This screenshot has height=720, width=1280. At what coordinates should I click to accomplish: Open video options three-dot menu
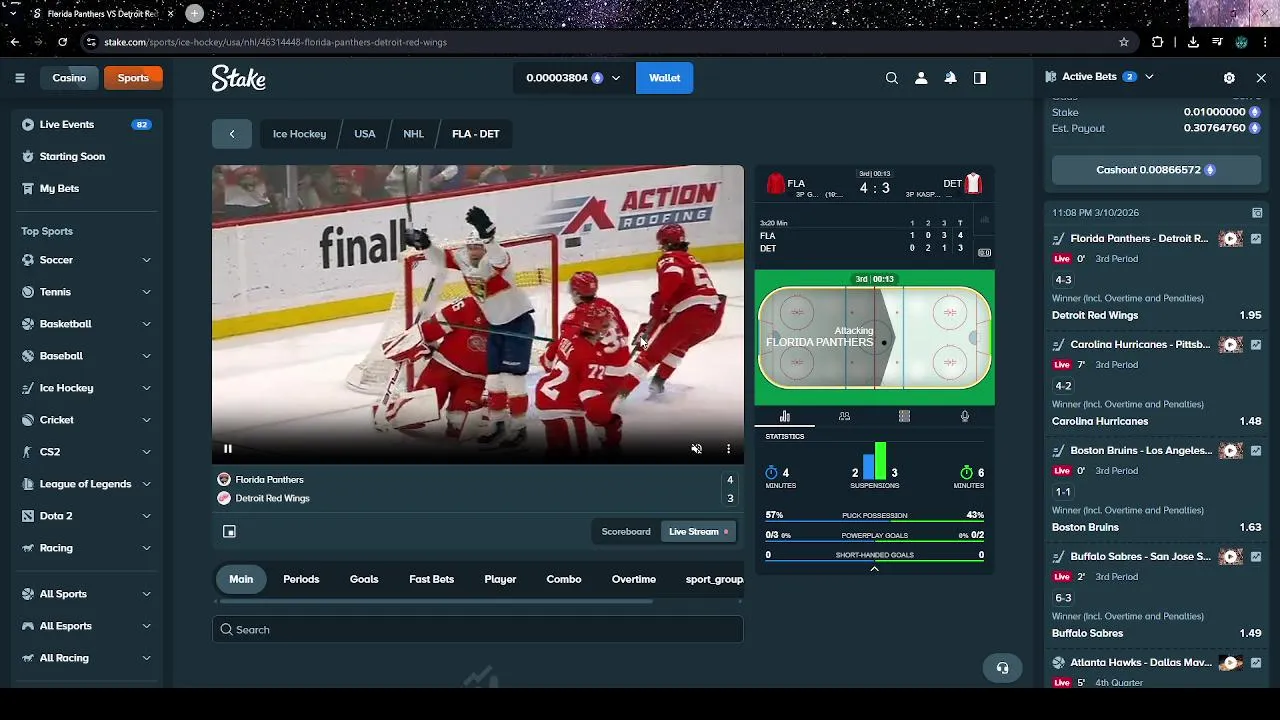[x=728, y=449]
